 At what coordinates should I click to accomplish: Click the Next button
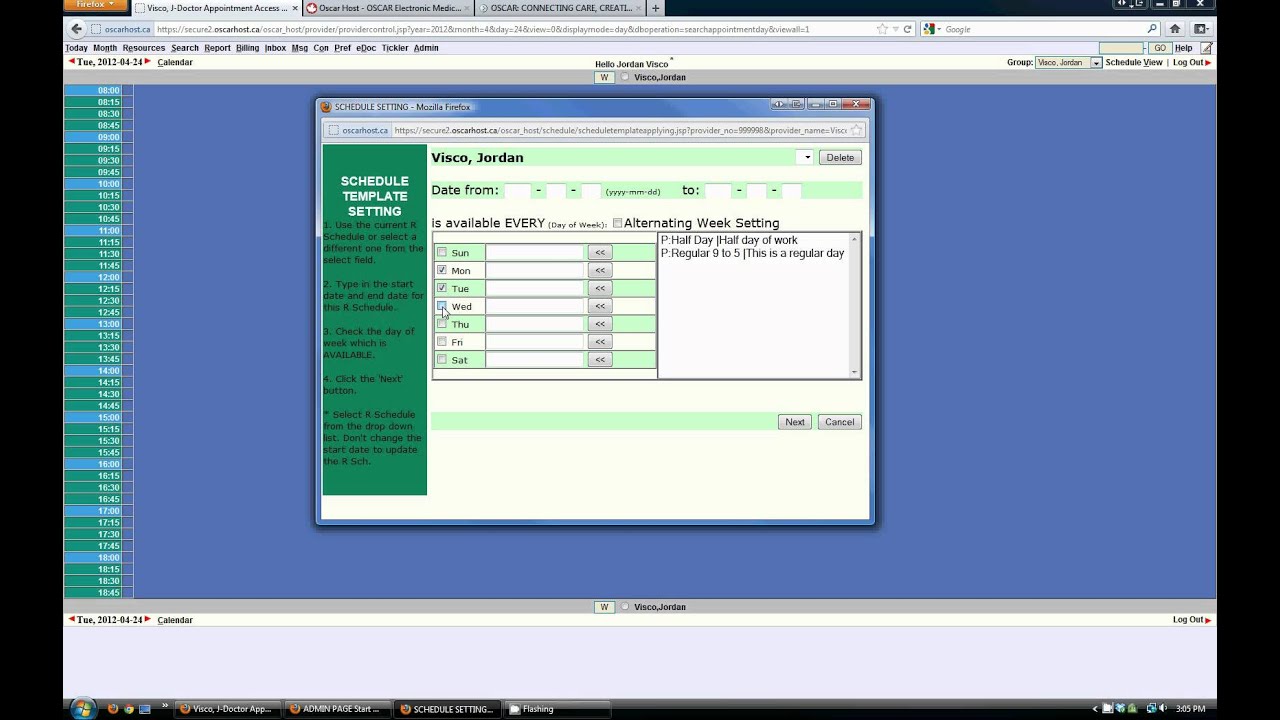(x=795, y=422)
